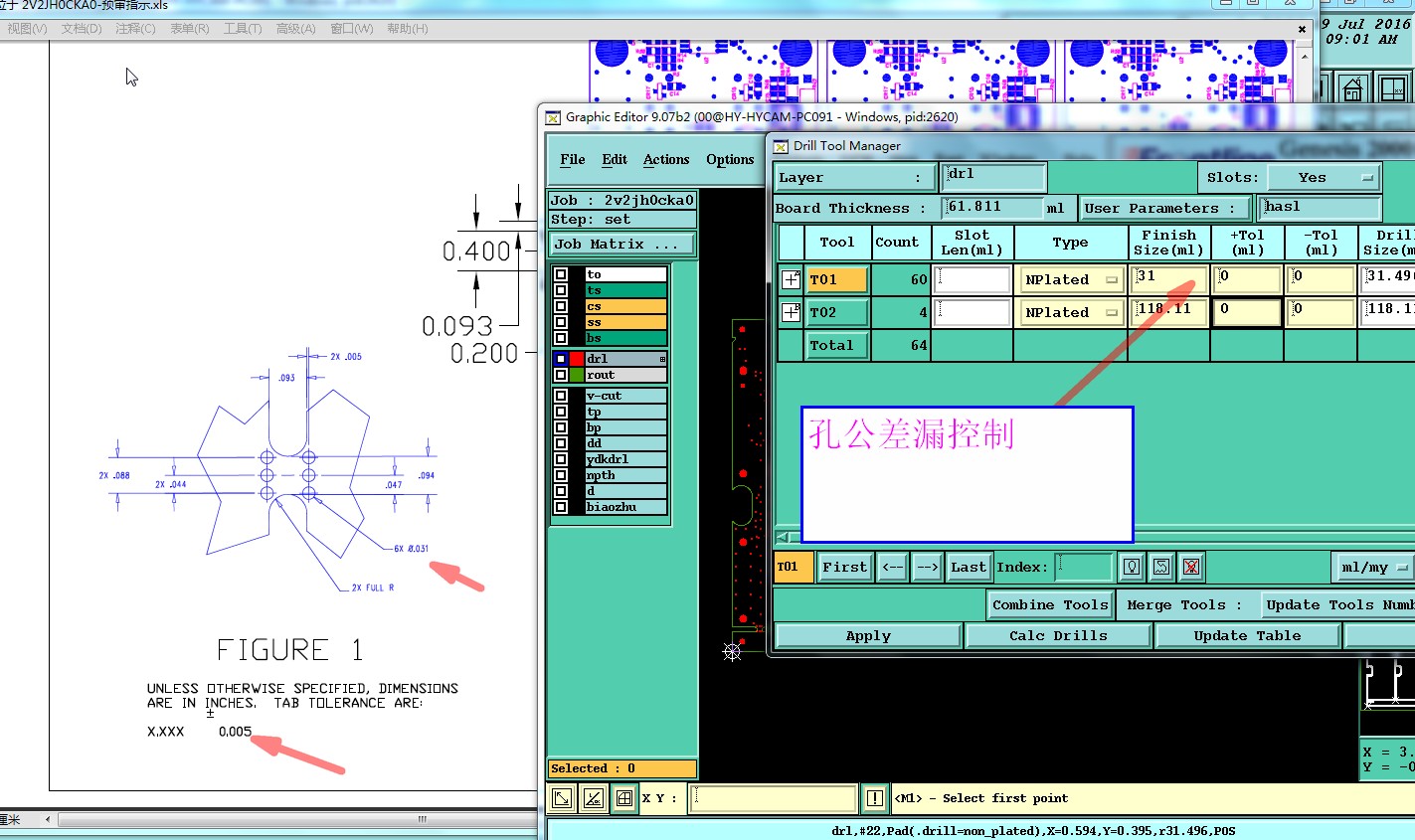The width and height of the screenshot is (1415, 840).
Task: Select the ydkdrl layer row
Action: [x=625, y=459]
